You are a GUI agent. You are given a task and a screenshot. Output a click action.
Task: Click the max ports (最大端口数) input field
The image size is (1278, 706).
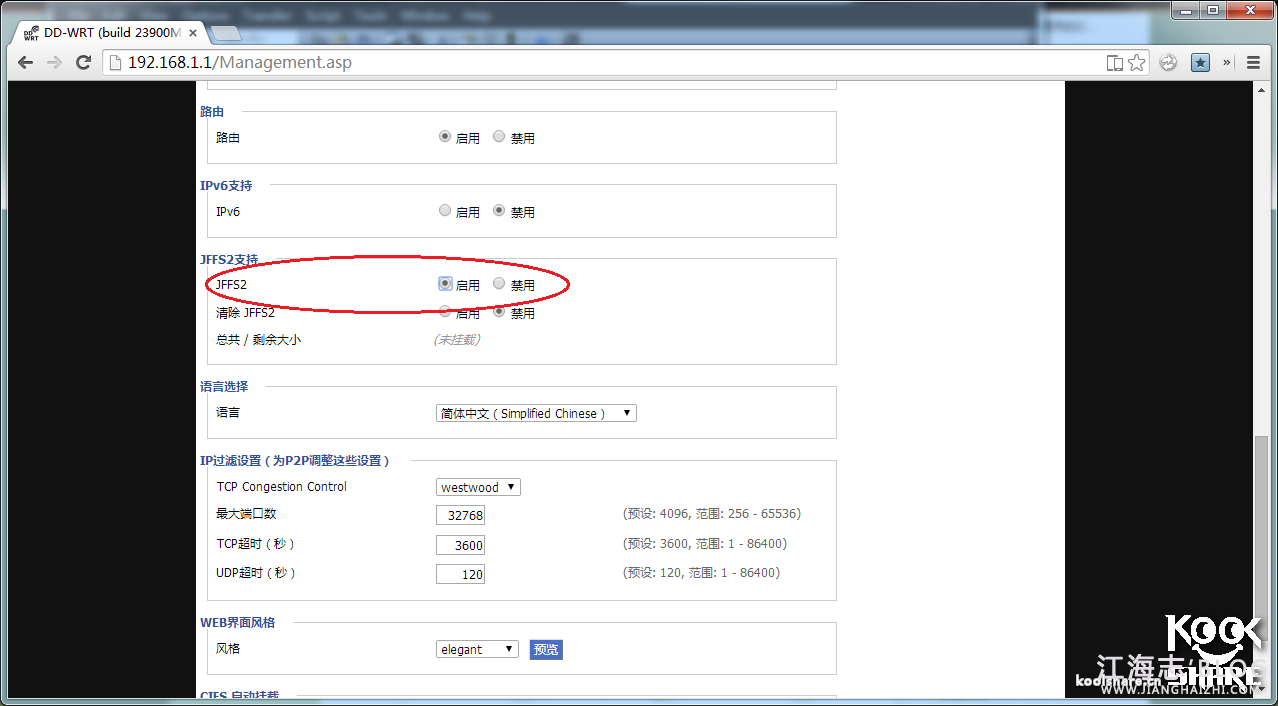pyautogui.click(x=460, y=516)
